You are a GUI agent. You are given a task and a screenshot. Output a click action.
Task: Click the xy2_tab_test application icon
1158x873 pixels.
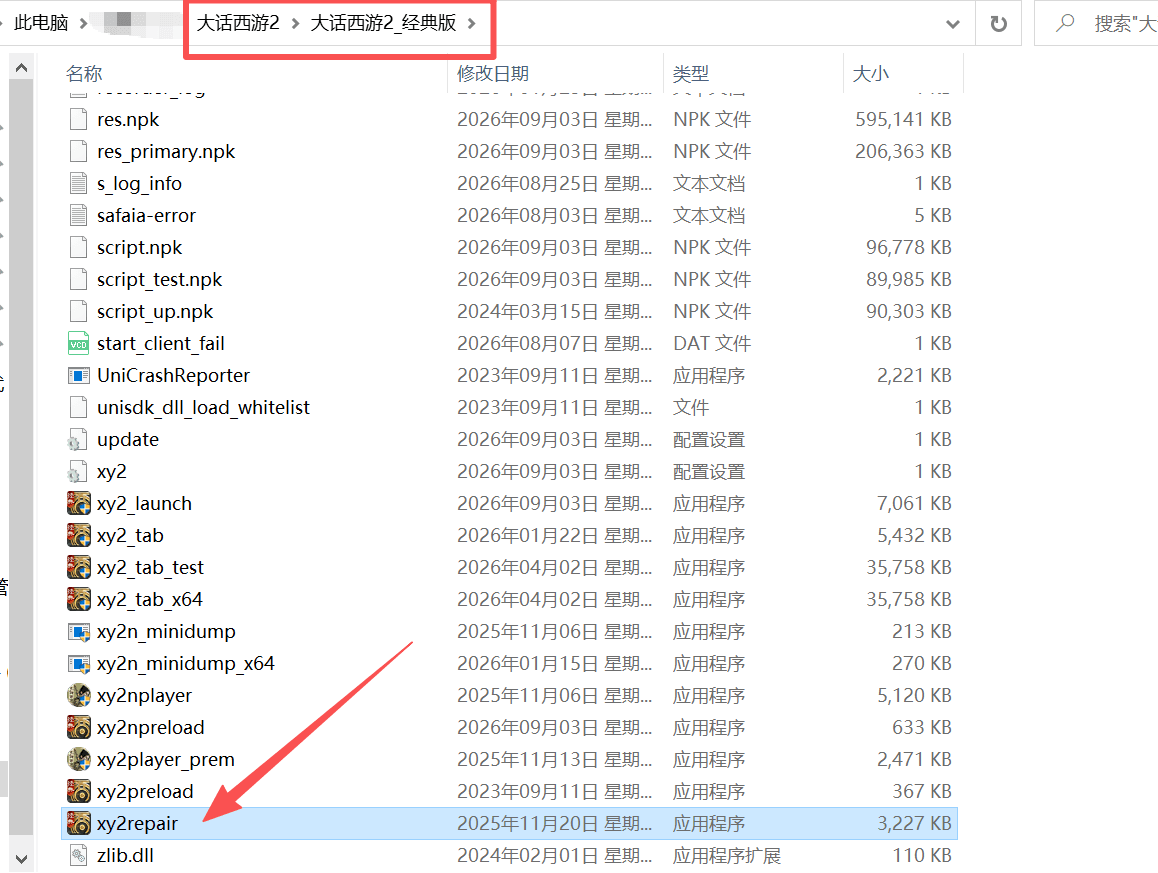click(78, 567)
